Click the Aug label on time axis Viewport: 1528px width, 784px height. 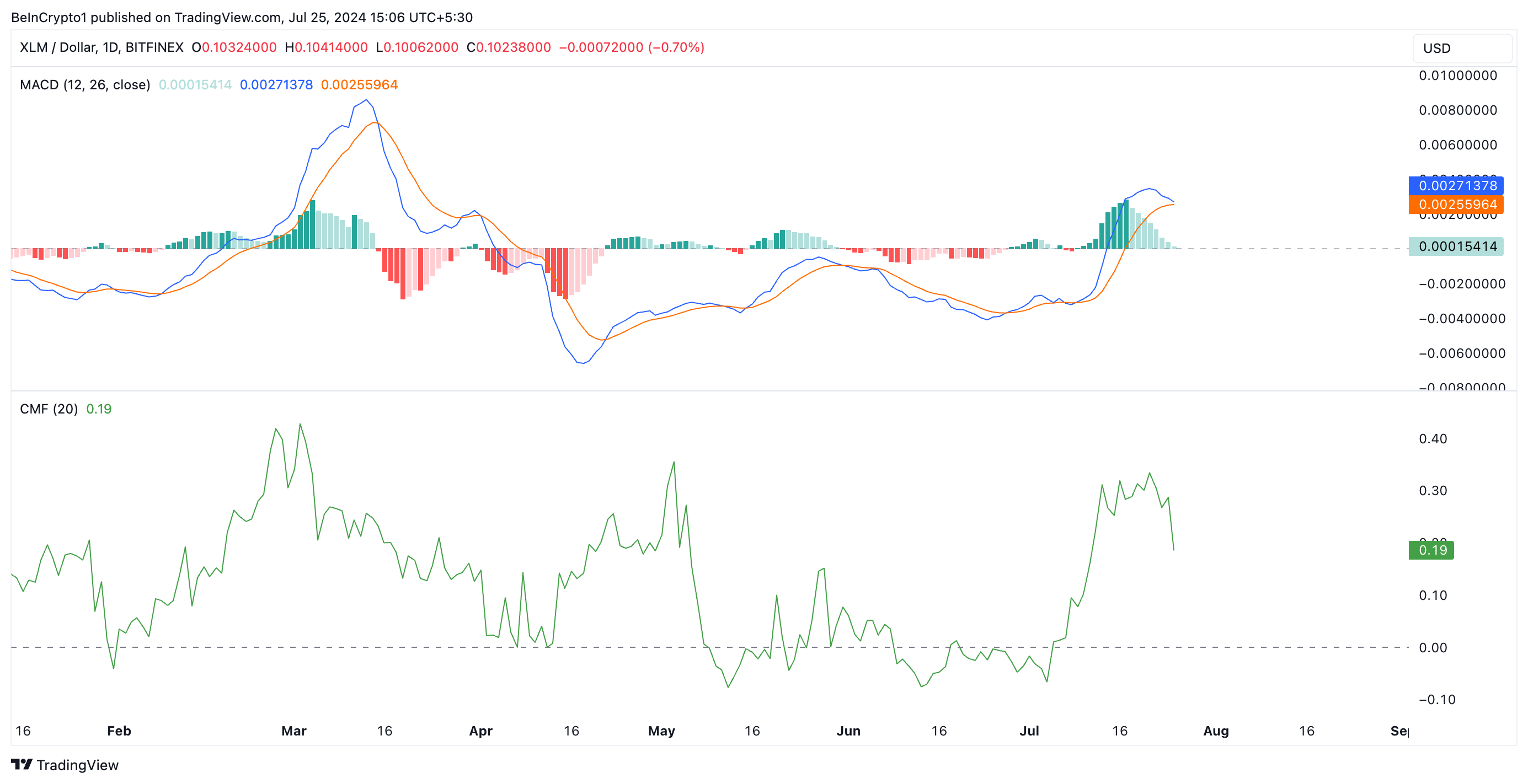coord(1215,731)
